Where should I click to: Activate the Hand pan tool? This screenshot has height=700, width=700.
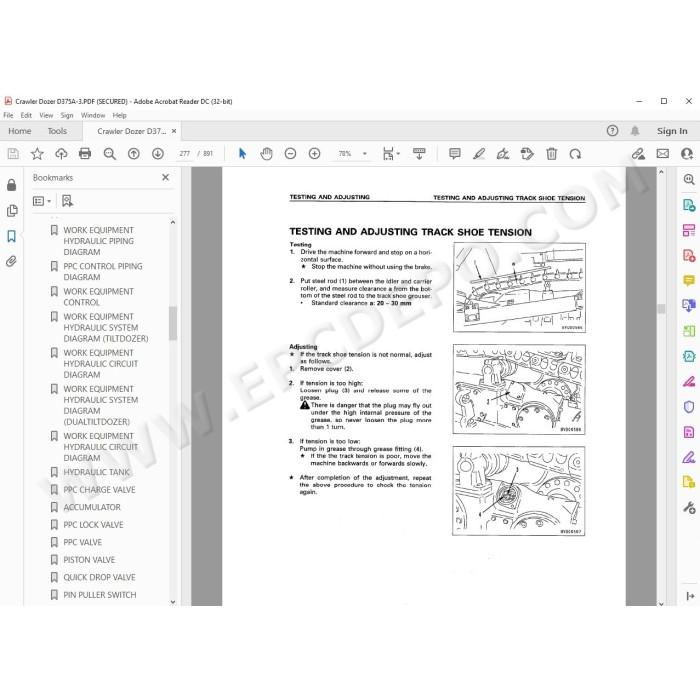point(267,154)
